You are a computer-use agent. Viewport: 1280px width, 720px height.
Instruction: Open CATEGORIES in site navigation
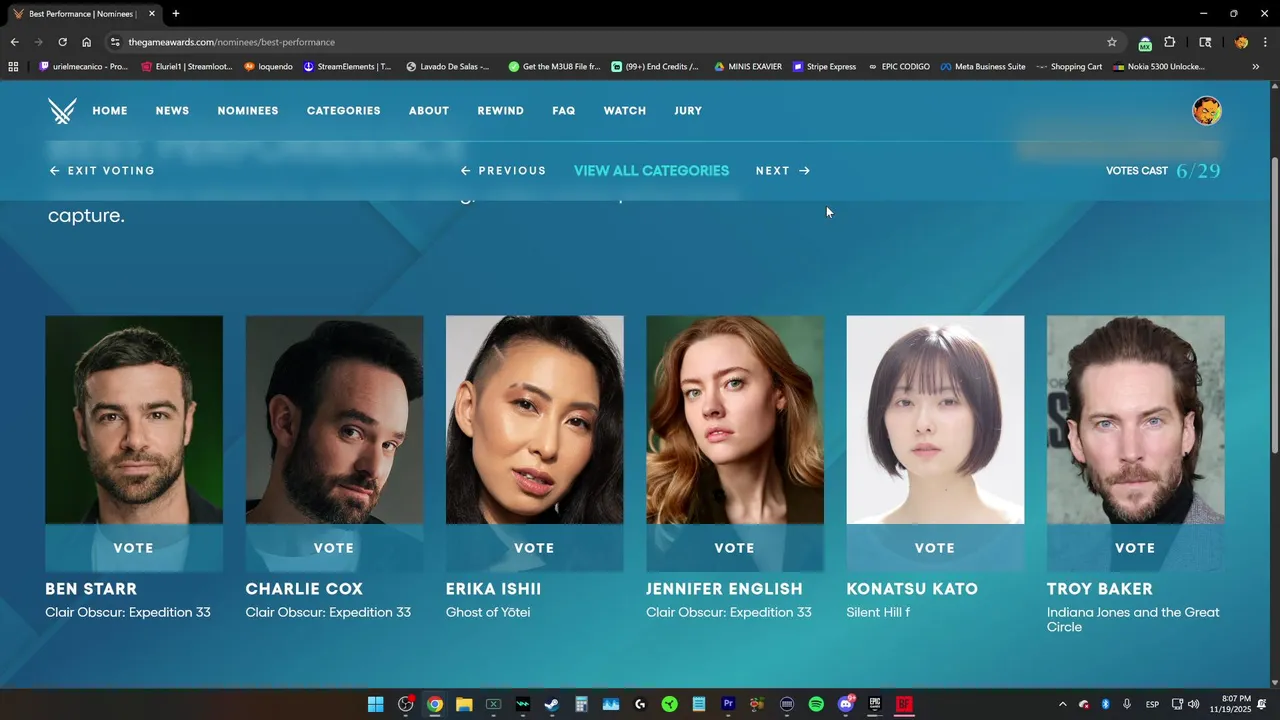coord(344,111)
